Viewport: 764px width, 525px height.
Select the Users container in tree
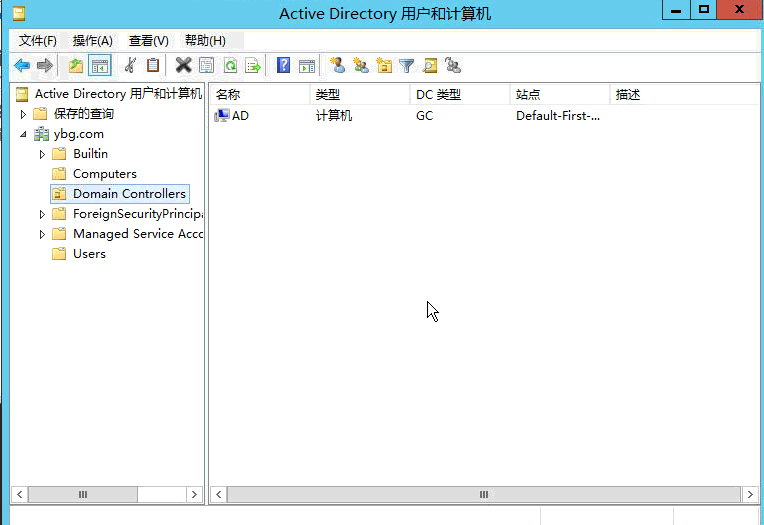89,254
